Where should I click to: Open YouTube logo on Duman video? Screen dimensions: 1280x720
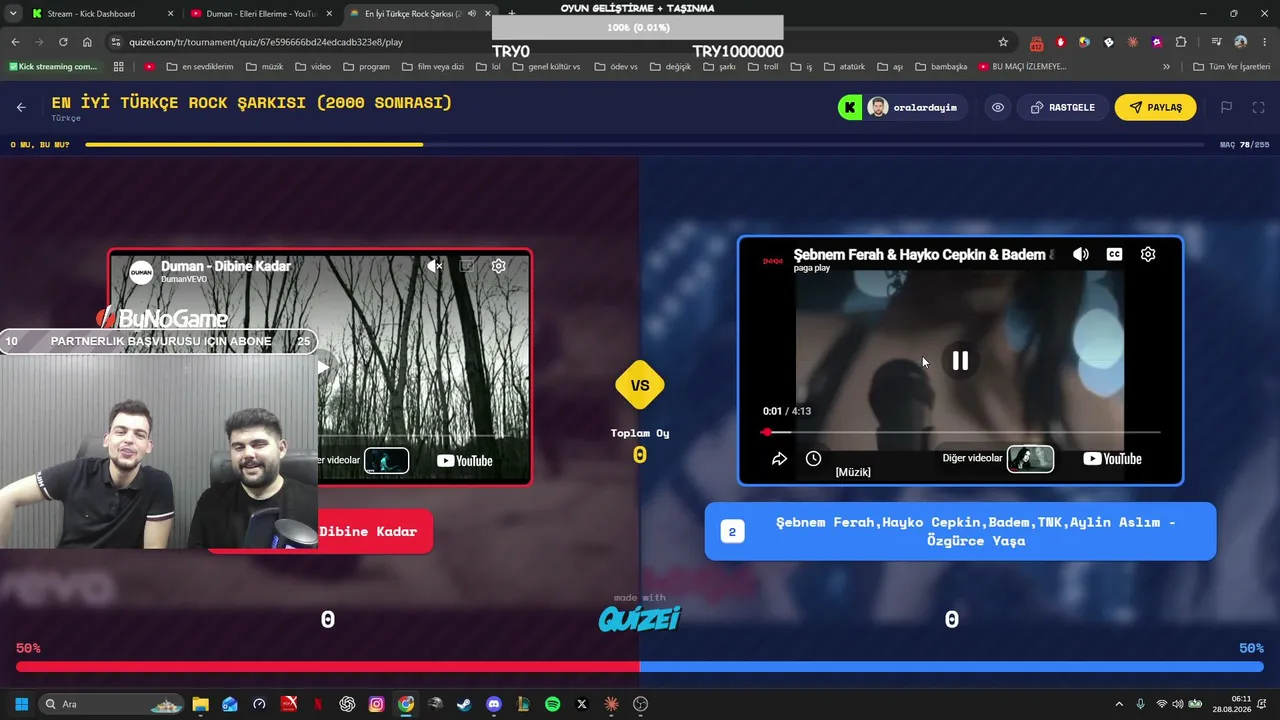point(465,461)
